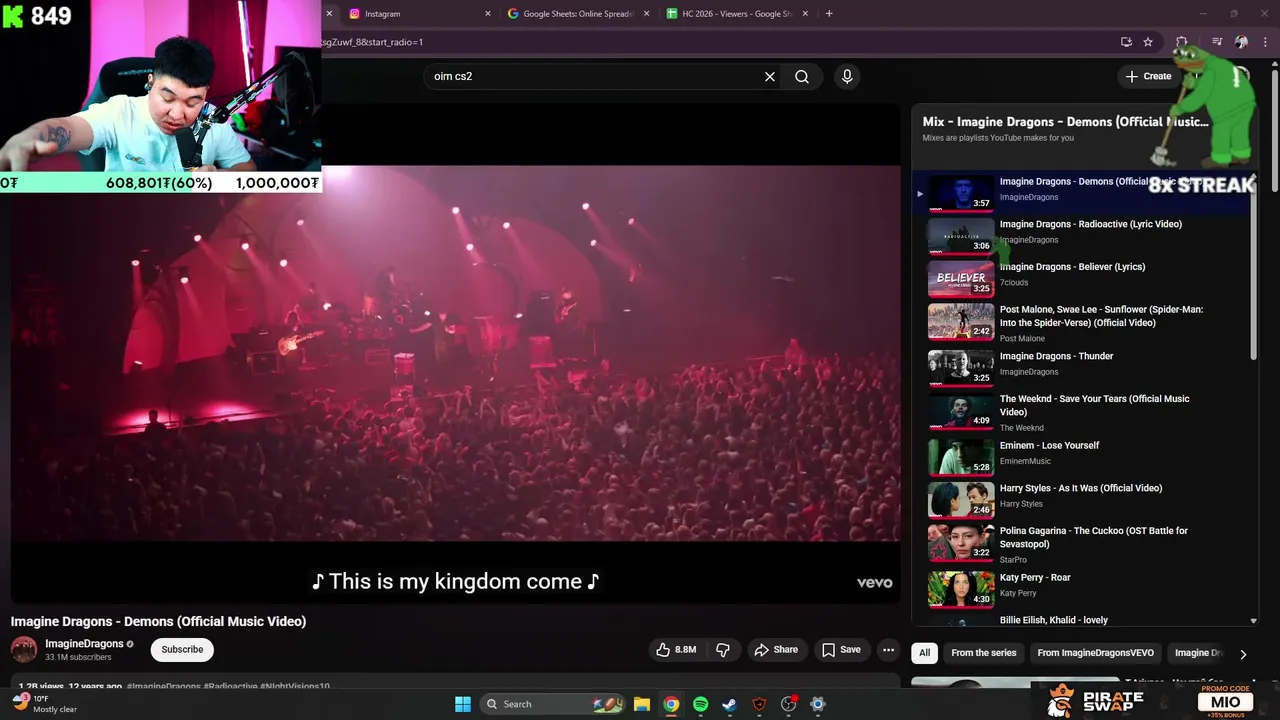The image size is (1280, 720).
Task: Open The Cuckoo video thumbnail
Action: (x=961, y=542)
